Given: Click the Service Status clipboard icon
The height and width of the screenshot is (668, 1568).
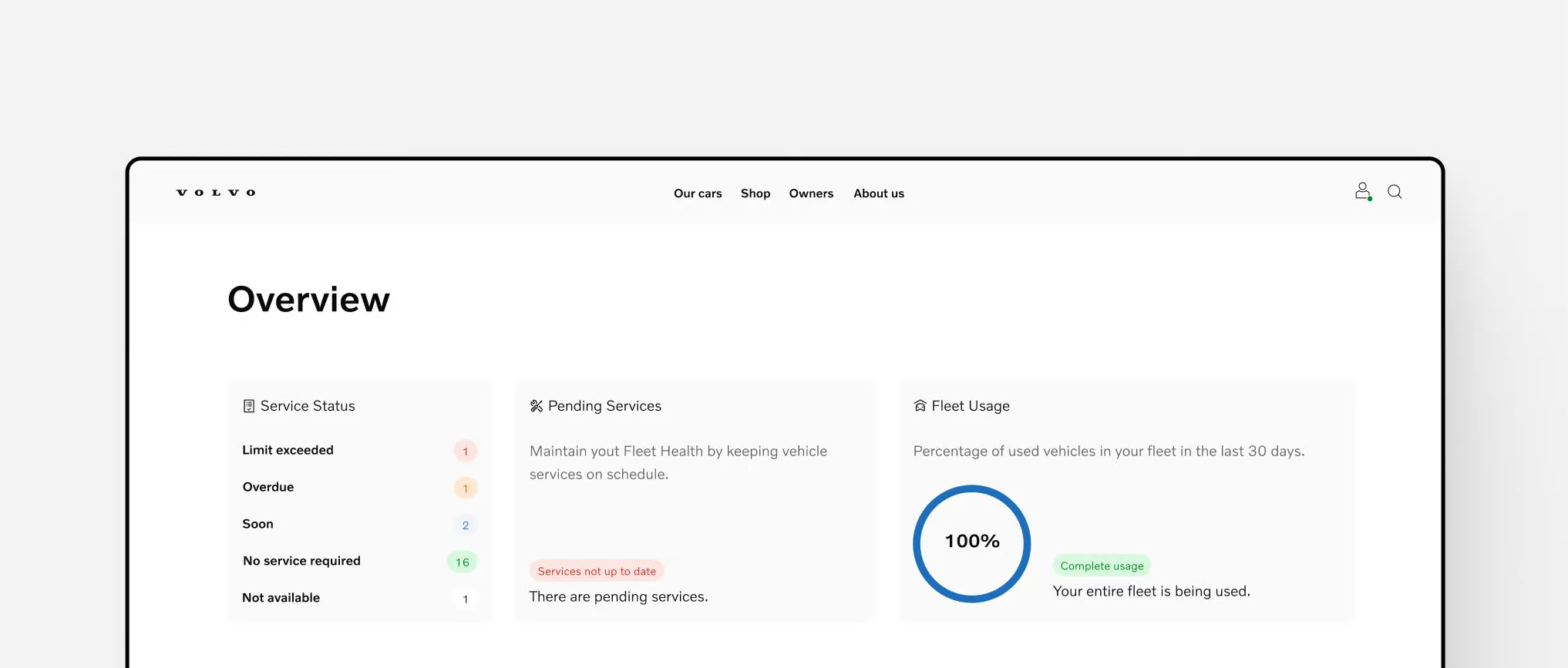Looking at the screenshot, I should tap(248, 406).
